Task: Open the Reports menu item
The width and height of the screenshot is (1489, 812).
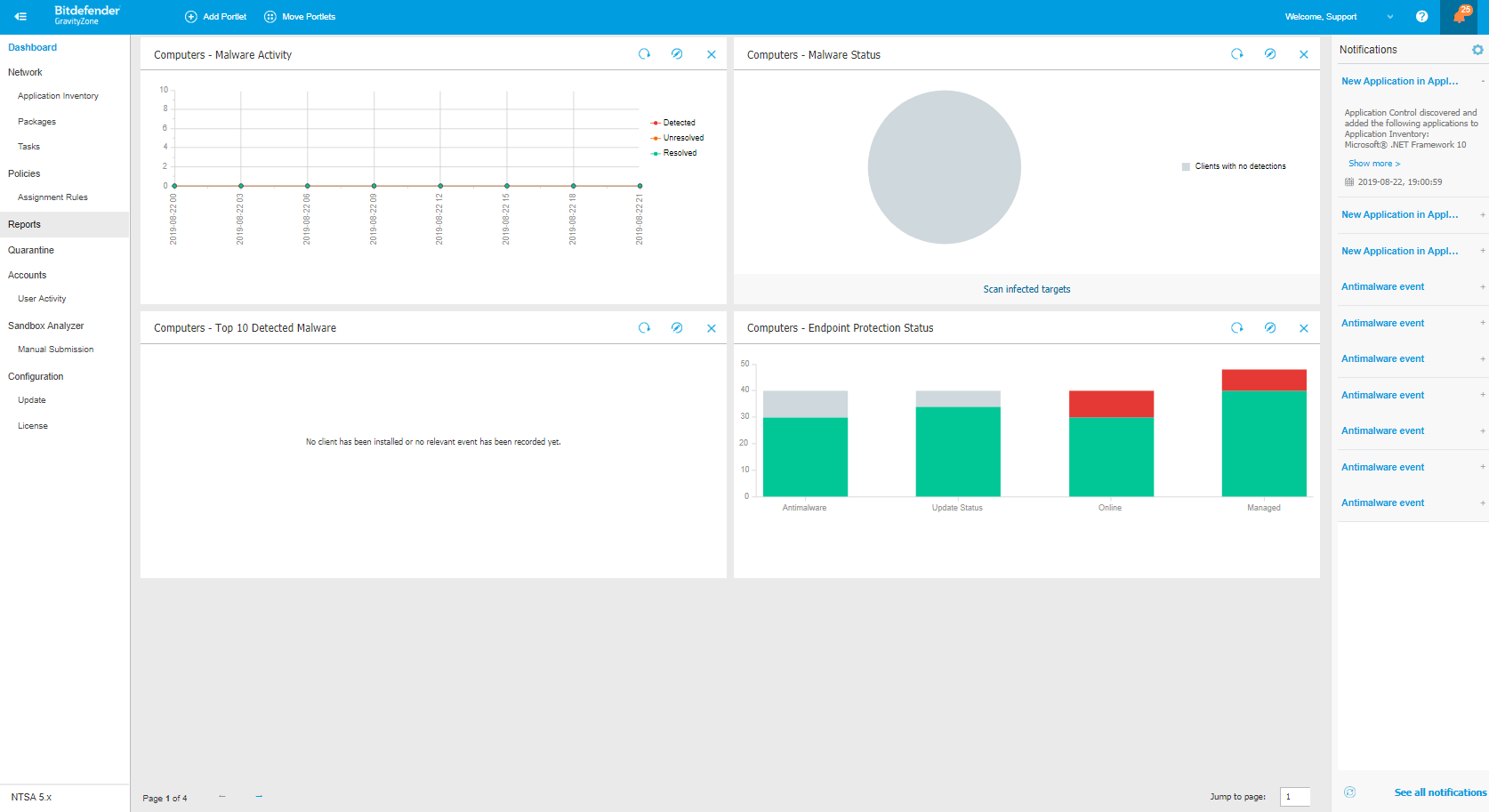Action: tap(25, 225)
